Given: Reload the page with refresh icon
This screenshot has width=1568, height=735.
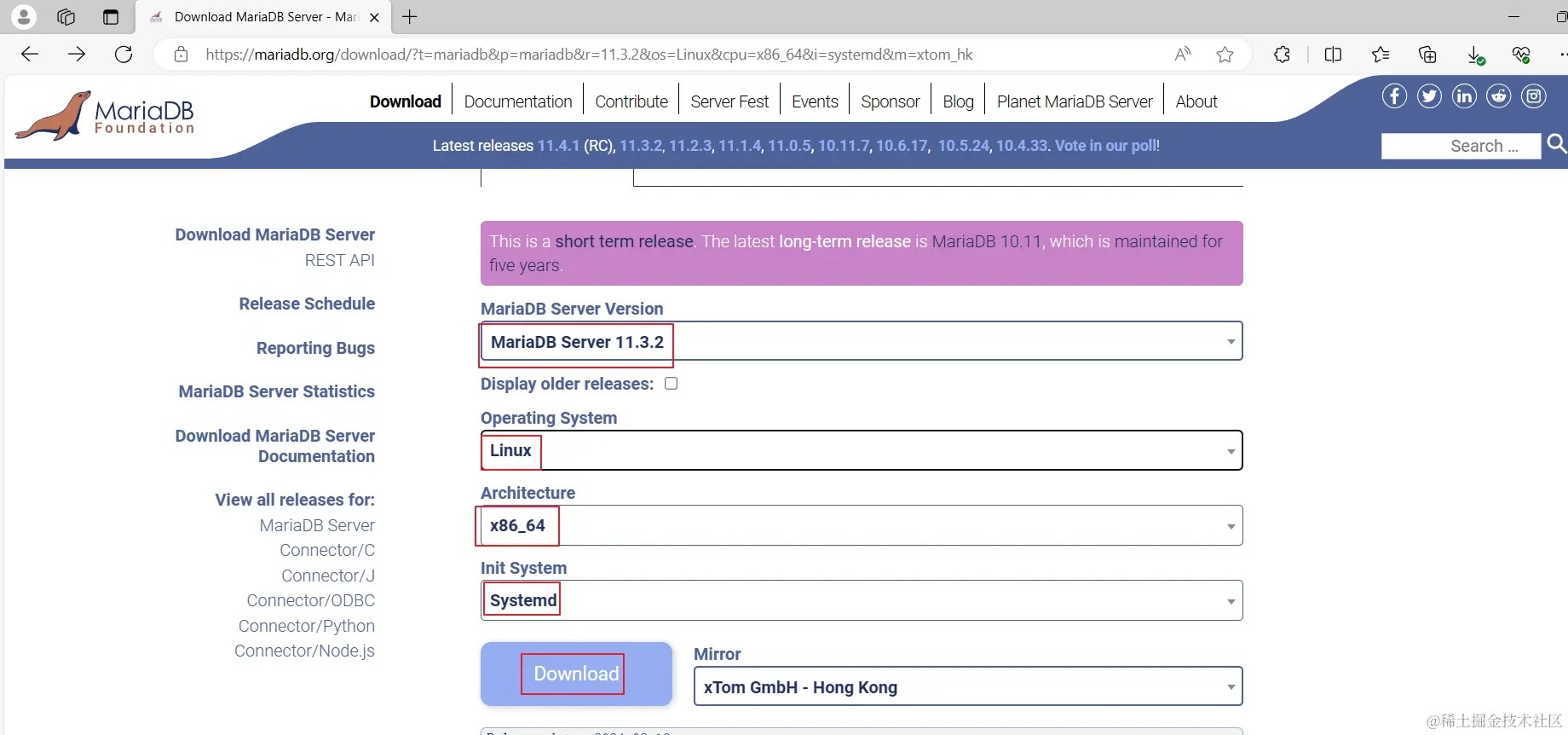Looking at the screenshot, I should (124, 55).
